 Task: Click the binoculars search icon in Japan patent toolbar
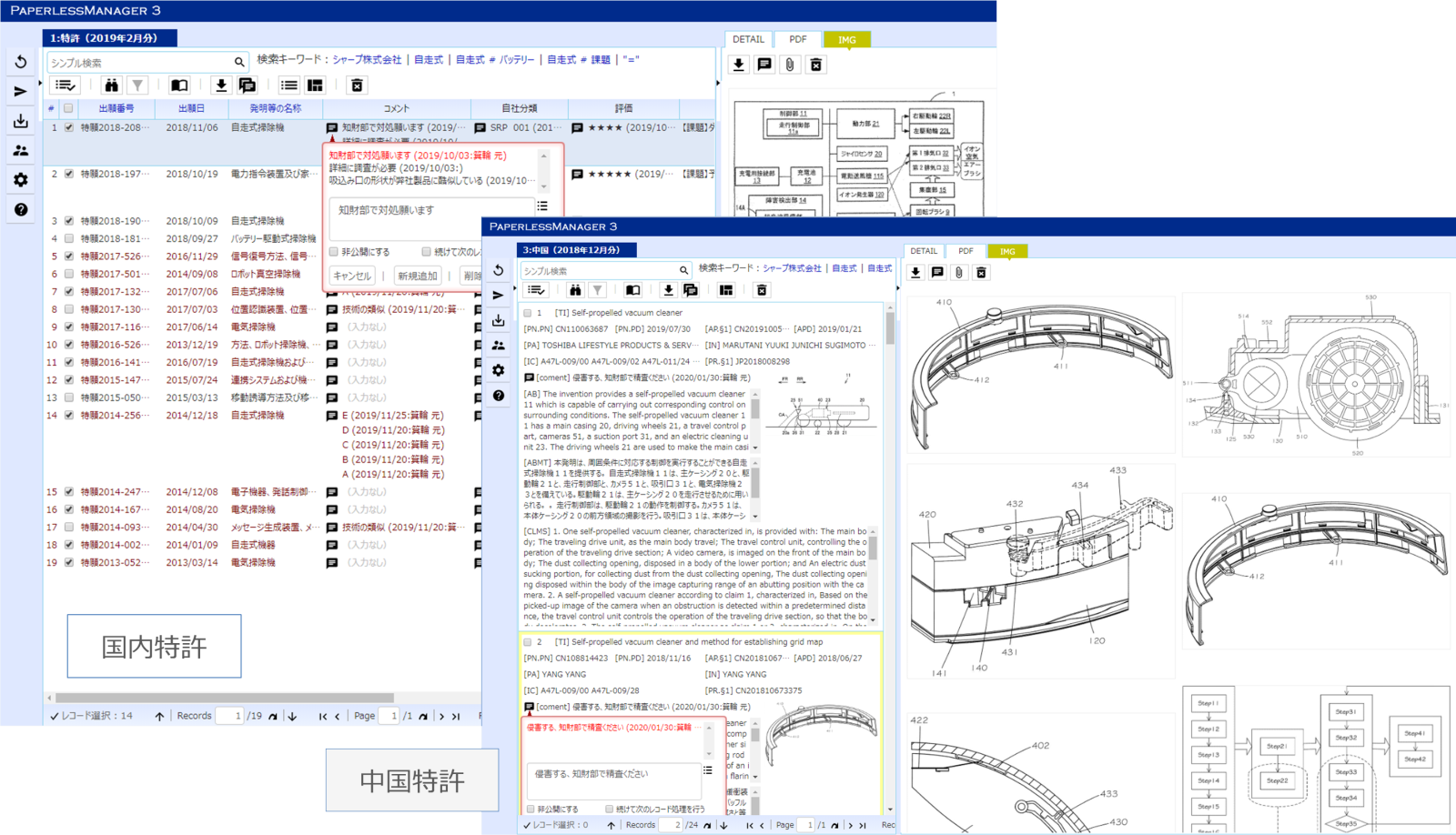111,86
